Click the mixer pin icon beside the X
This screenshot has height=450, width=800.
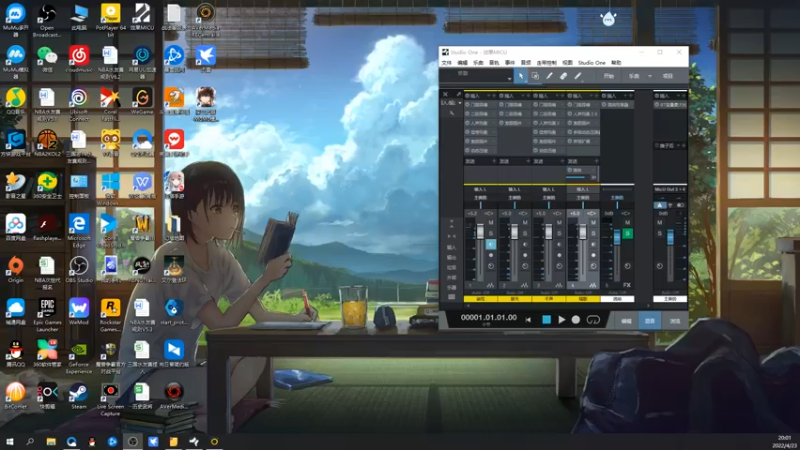coord(458,94)
